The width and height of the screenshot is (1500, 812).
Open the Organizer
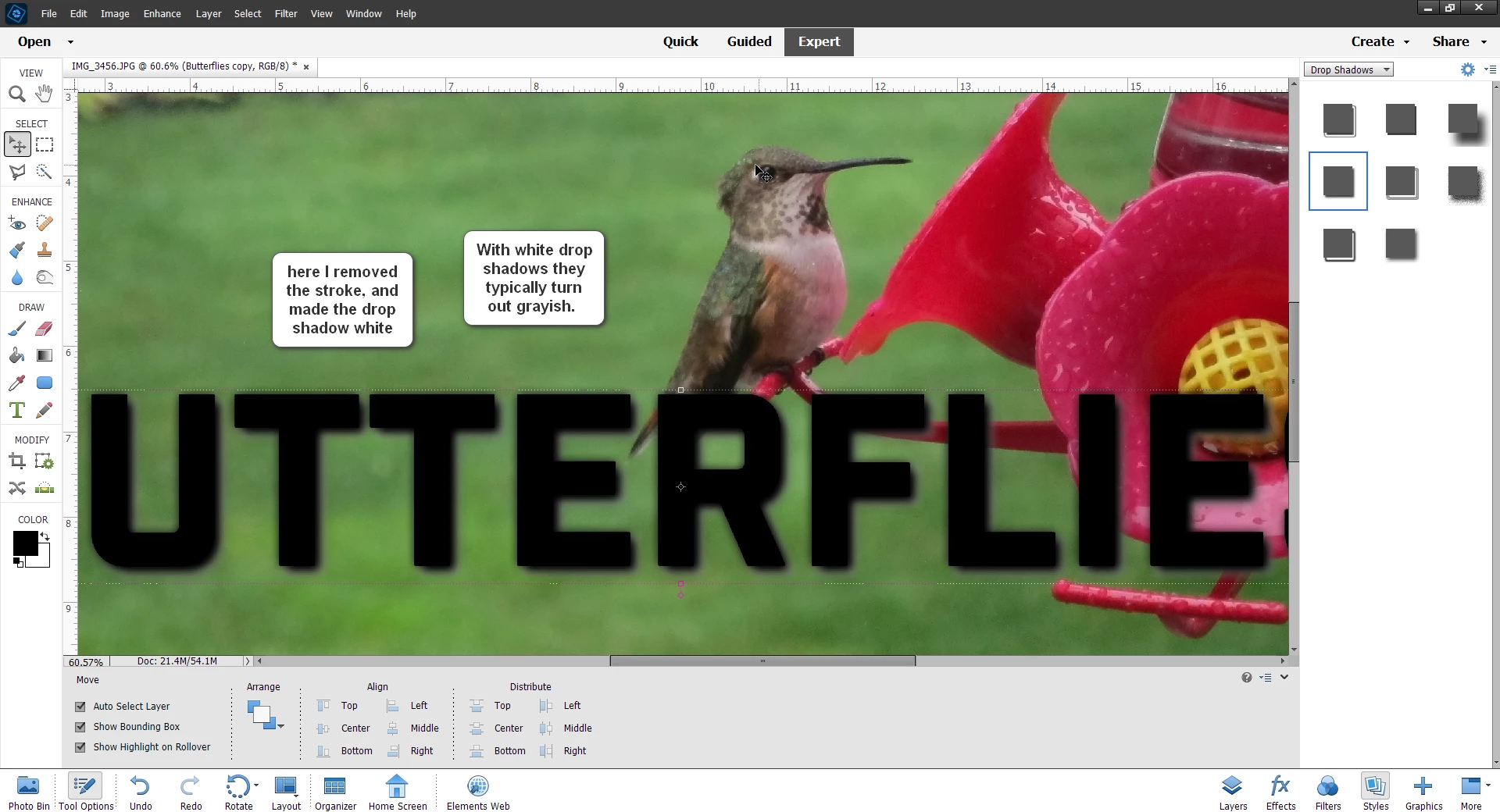[335, 792]
